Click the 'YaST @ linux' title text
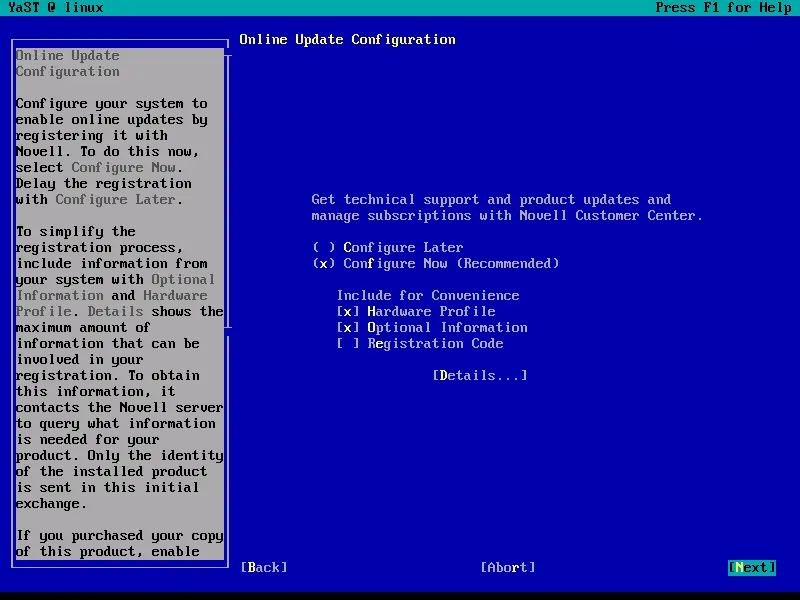The width and height of the screenshot is (800, 600). click(56, 8)
